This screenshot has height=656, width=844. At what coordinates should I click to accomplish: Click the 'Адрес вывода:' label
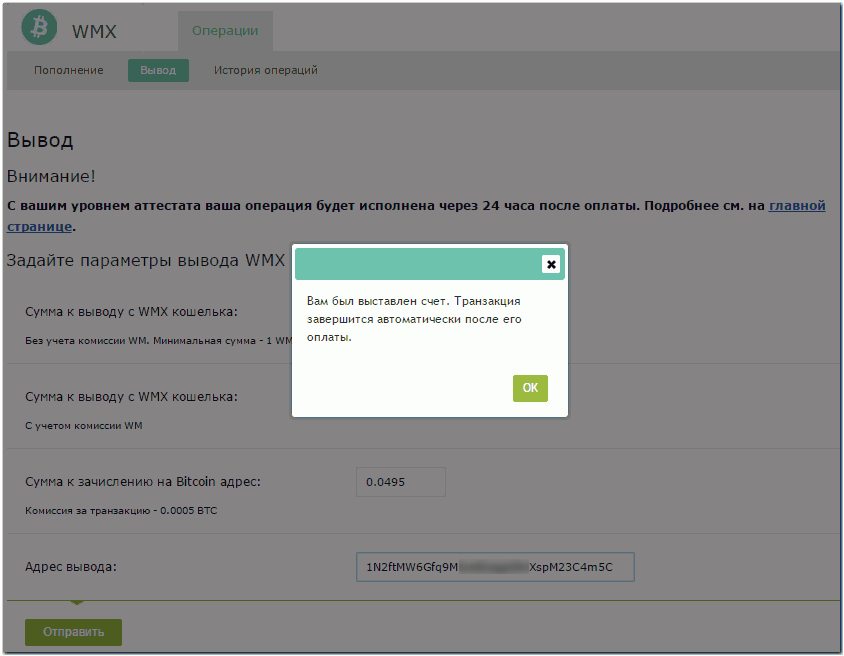point(71,567)
